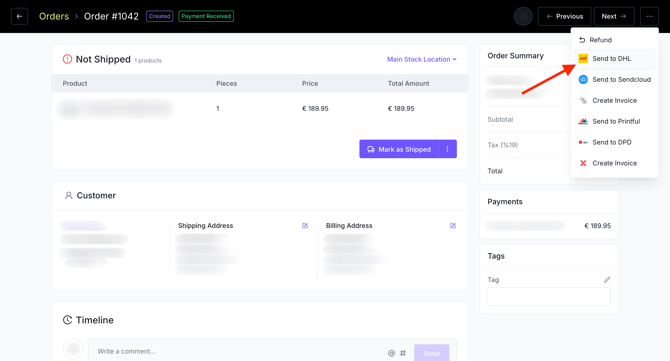Click the Total Amount column header
This screenshot has height=361, width=670.
pyautogui.click(x=408, y=83)
